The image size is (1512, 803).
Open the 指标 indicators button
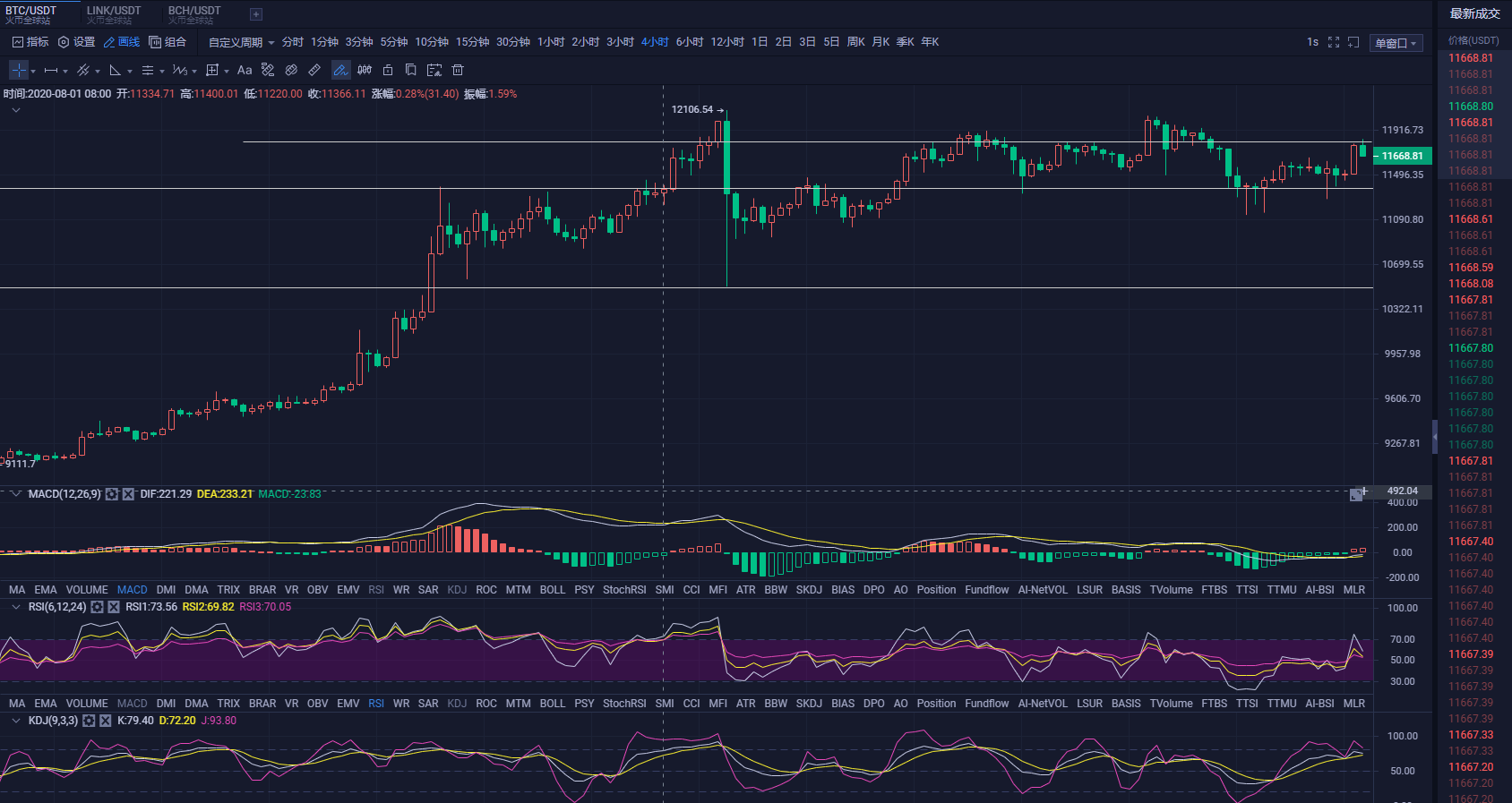[x=31, y=42]
